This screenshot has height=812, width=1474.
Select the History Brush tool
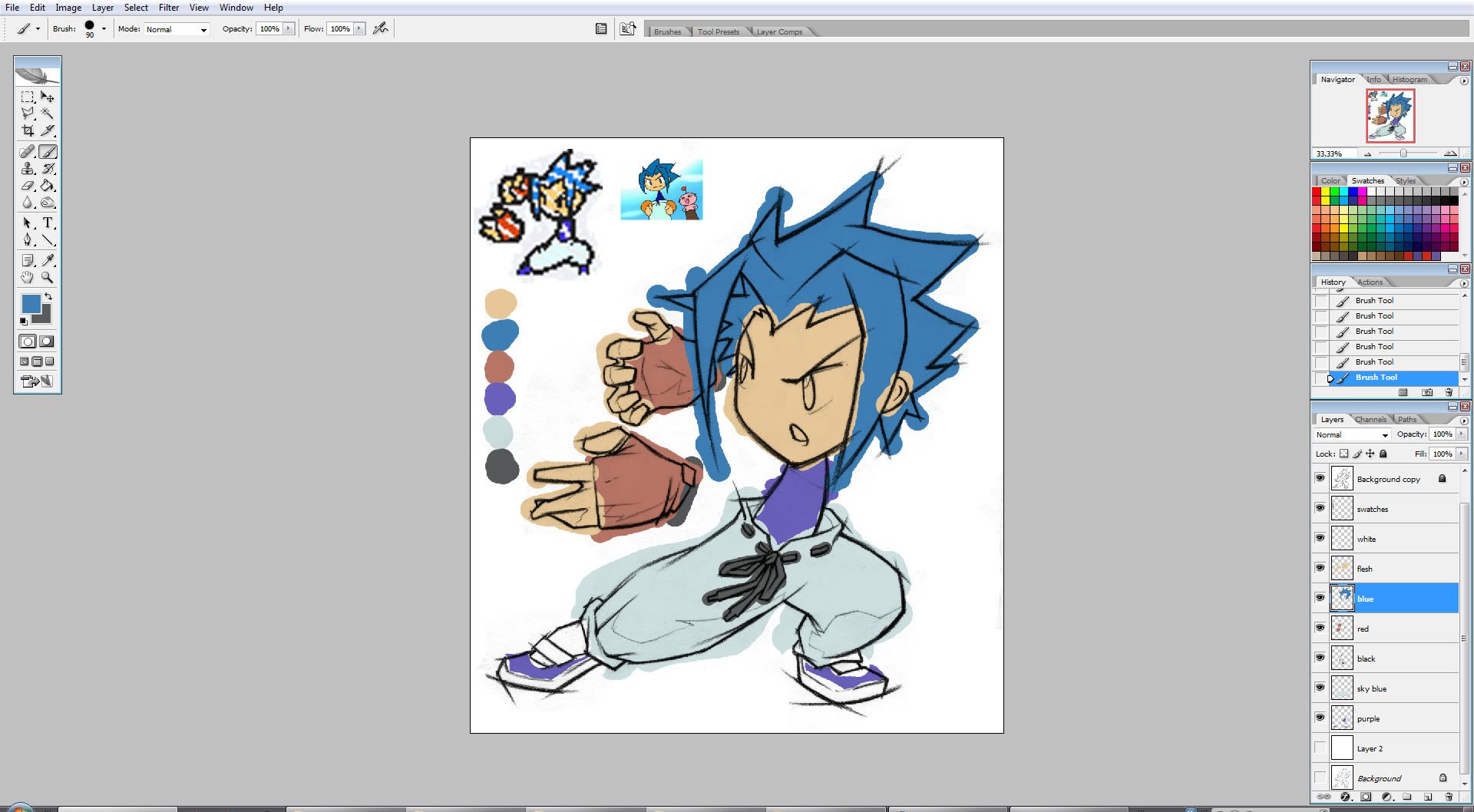click(48, 169)
